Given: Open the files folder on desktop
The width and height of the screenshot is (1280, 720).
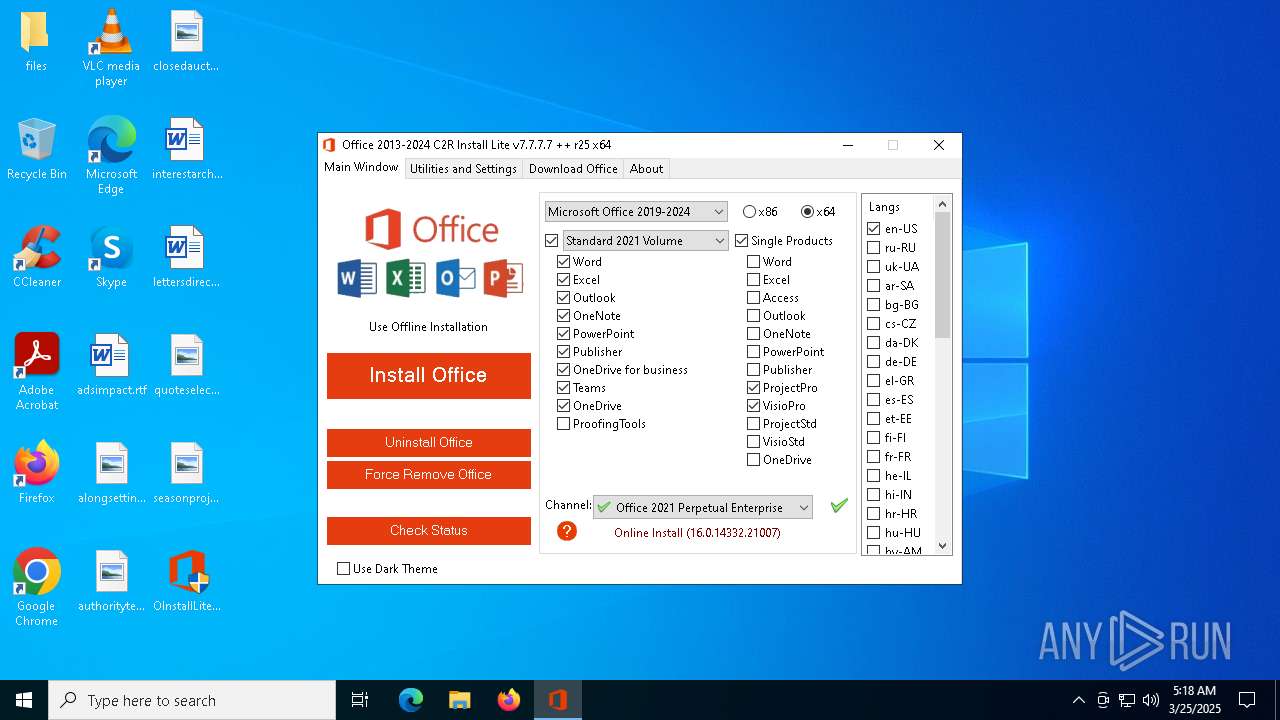Looking at the screenshot, I should tap(36, 41).
